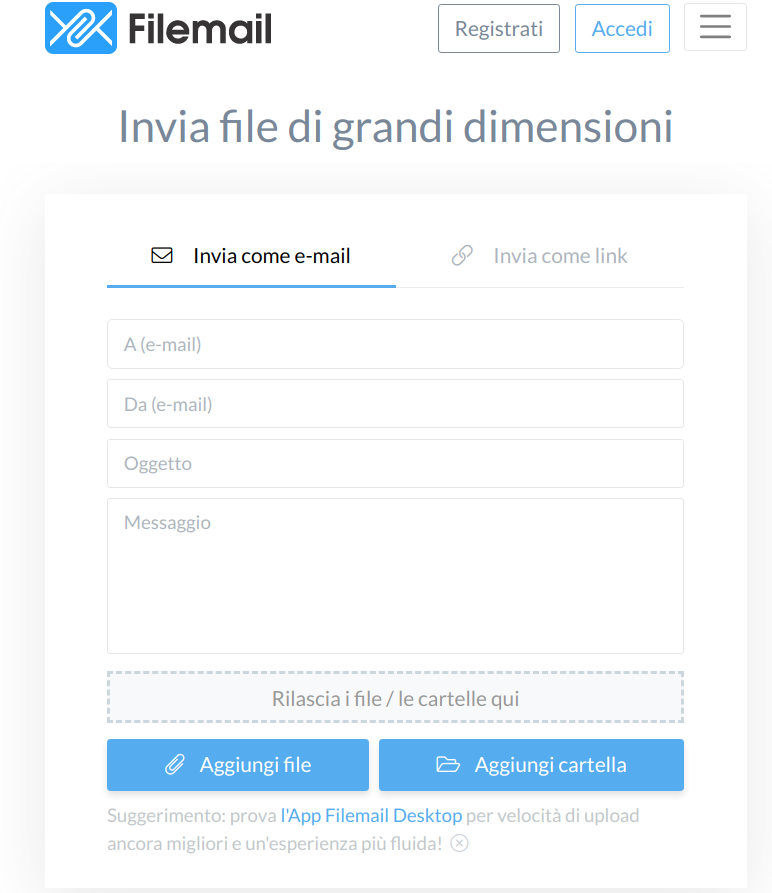Select the "Invia come e-mail" tab label
Viewport: 772px width, 893px height.
pyautogui.click(x=272, y=256)
